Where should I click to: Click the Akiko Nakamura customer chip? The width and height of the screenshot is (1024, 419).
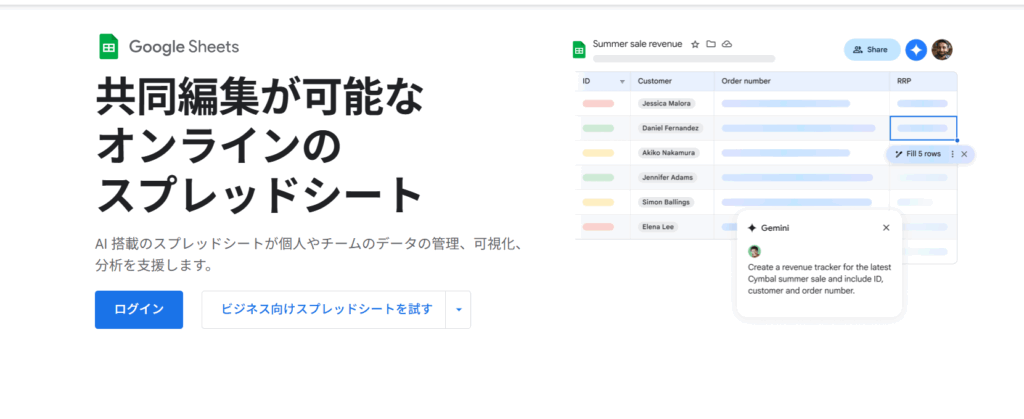[668, 153]
